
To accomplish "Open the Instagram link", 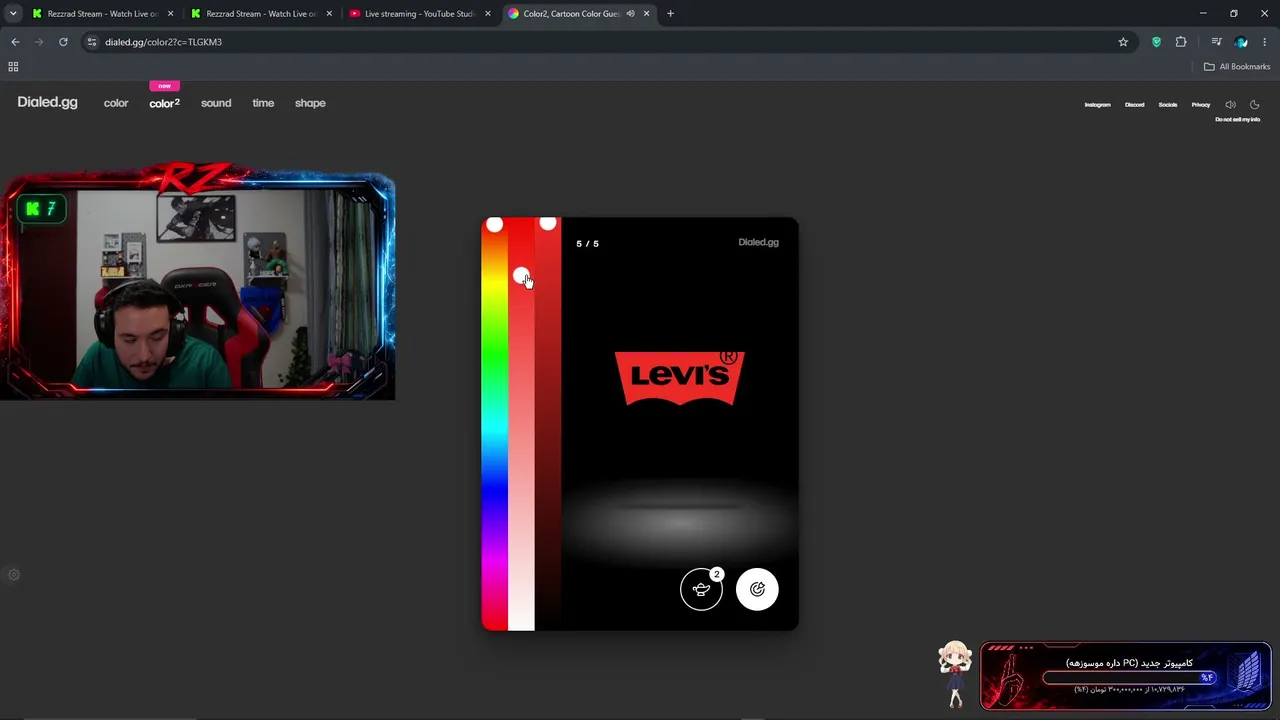I will 1098,105.
